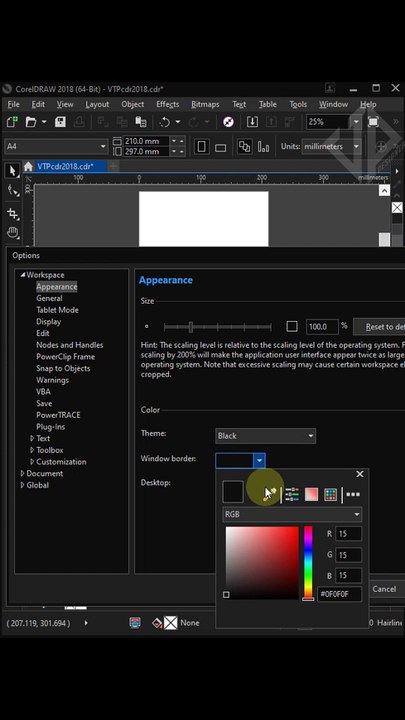Select the Pick tool
This screenshot has width=405, height=720.
(12, 170)
